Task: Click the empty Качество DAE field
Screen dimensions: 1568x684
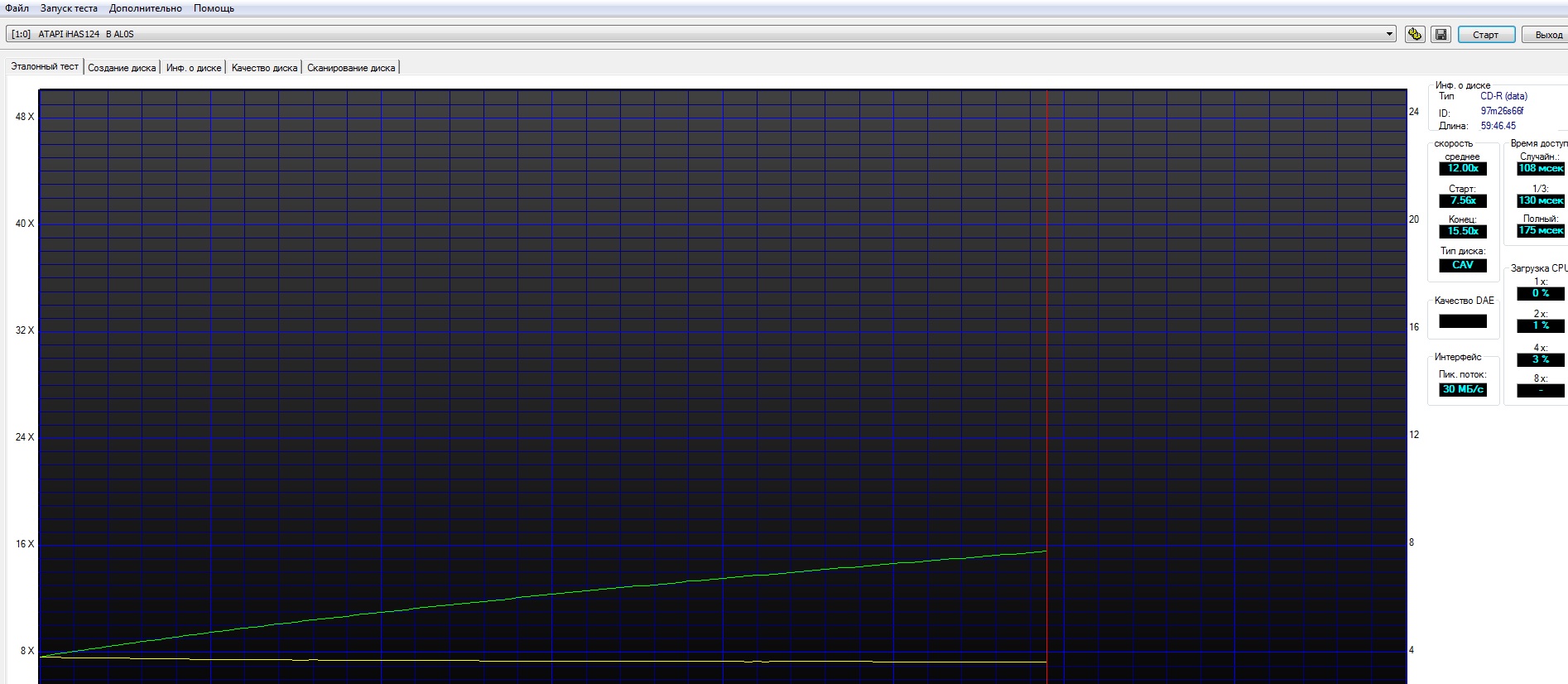Action: 1463,321
